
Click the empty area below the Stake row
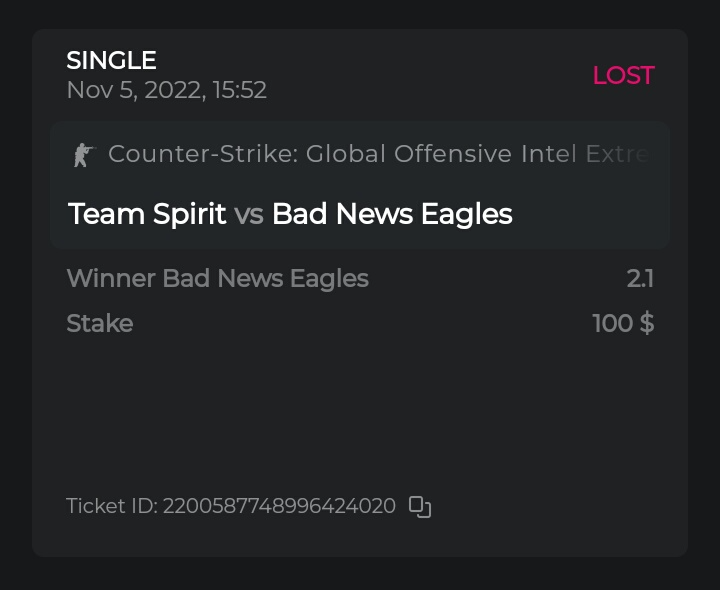(x=360, y=410)
